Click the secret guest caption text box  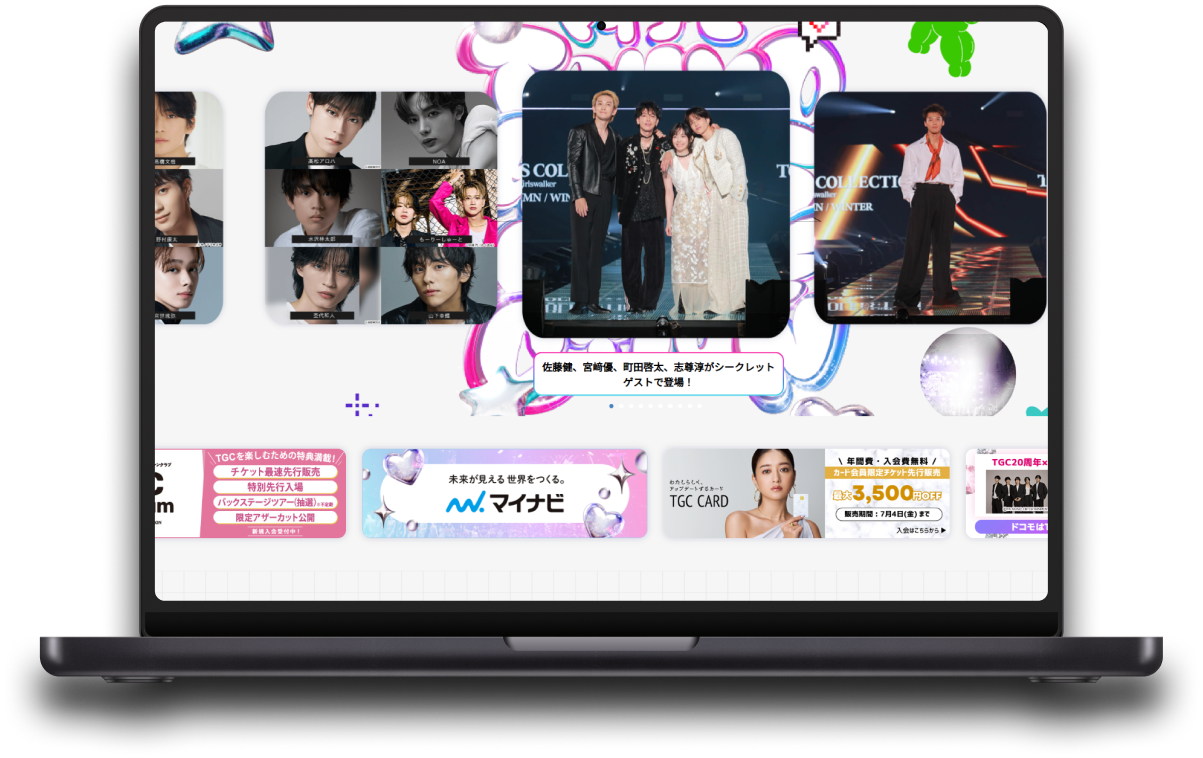pyautogui.click(x=657, y=374)
